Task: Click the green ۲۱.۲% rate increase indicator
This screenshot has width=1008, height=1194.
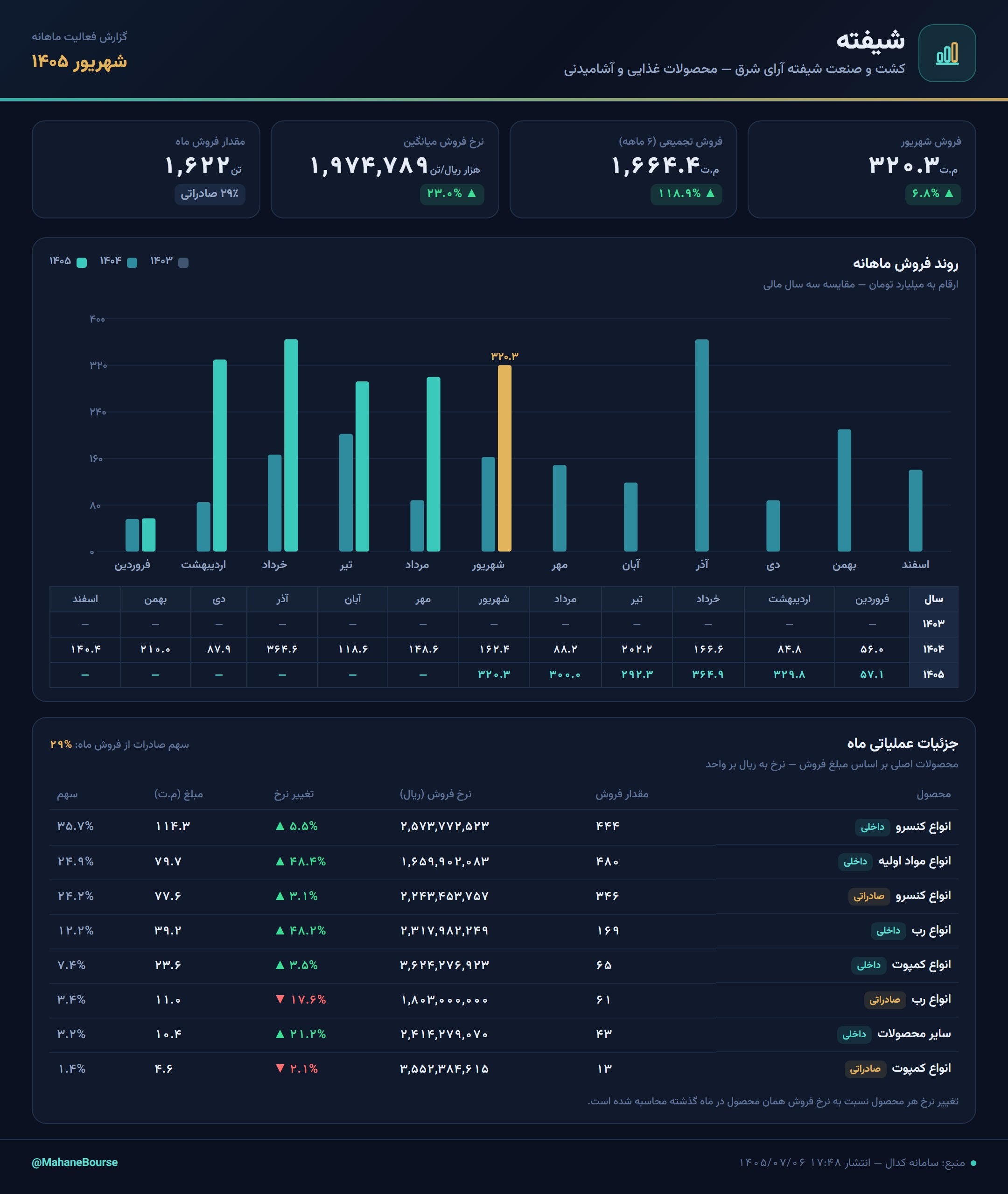Action: click(301, 1034)
